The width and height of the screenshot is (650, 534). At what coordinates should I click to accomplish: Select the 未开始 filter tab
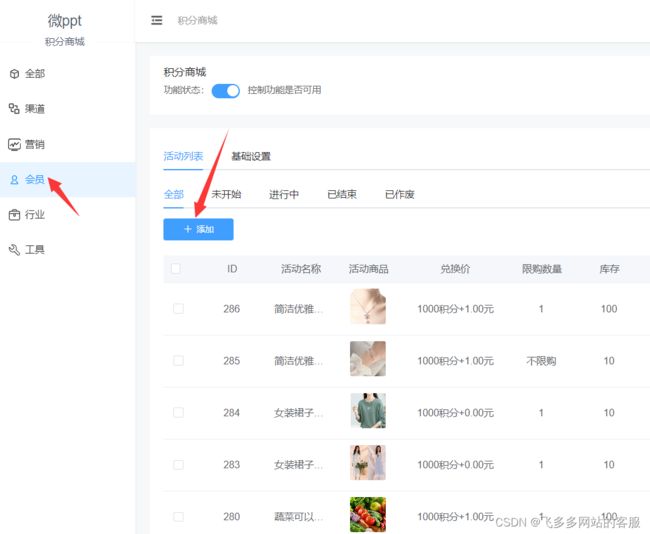tap(226, 194)
